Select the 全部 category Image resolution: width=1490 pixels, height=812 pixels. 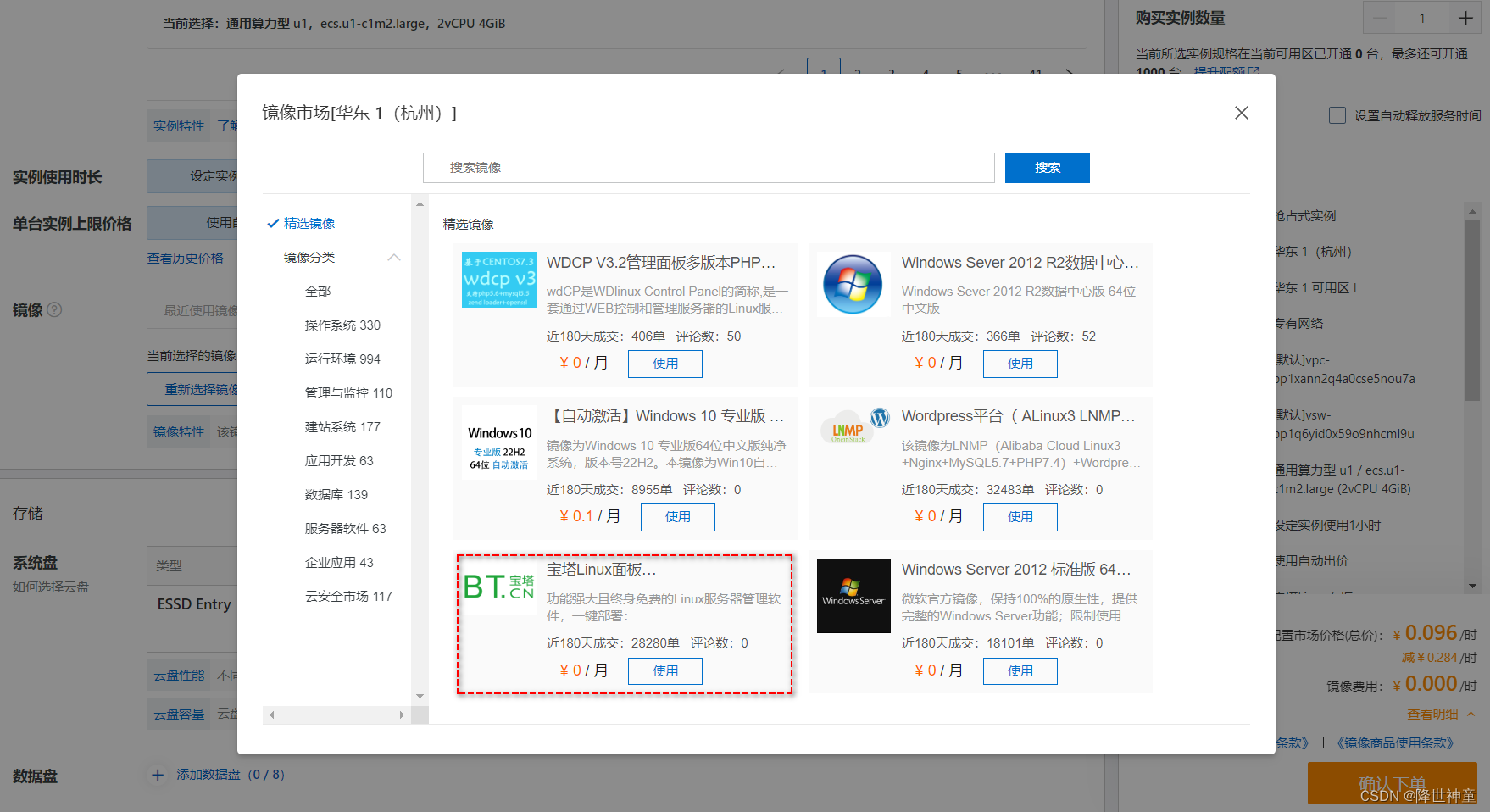pos(318,291)
